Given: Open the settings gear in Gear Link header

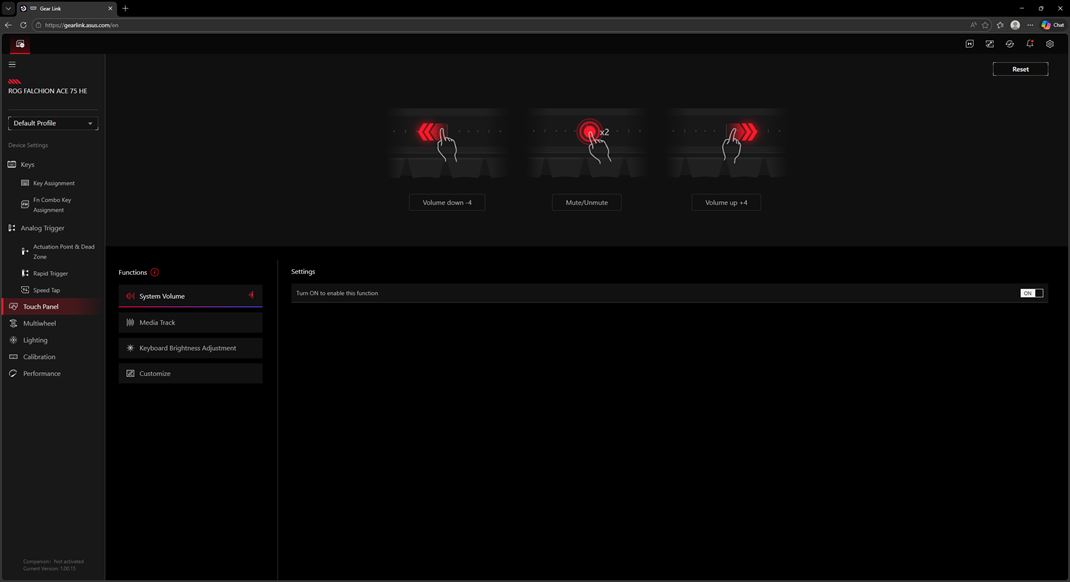Looking at the screenshot, I should tap(1049, 44).
